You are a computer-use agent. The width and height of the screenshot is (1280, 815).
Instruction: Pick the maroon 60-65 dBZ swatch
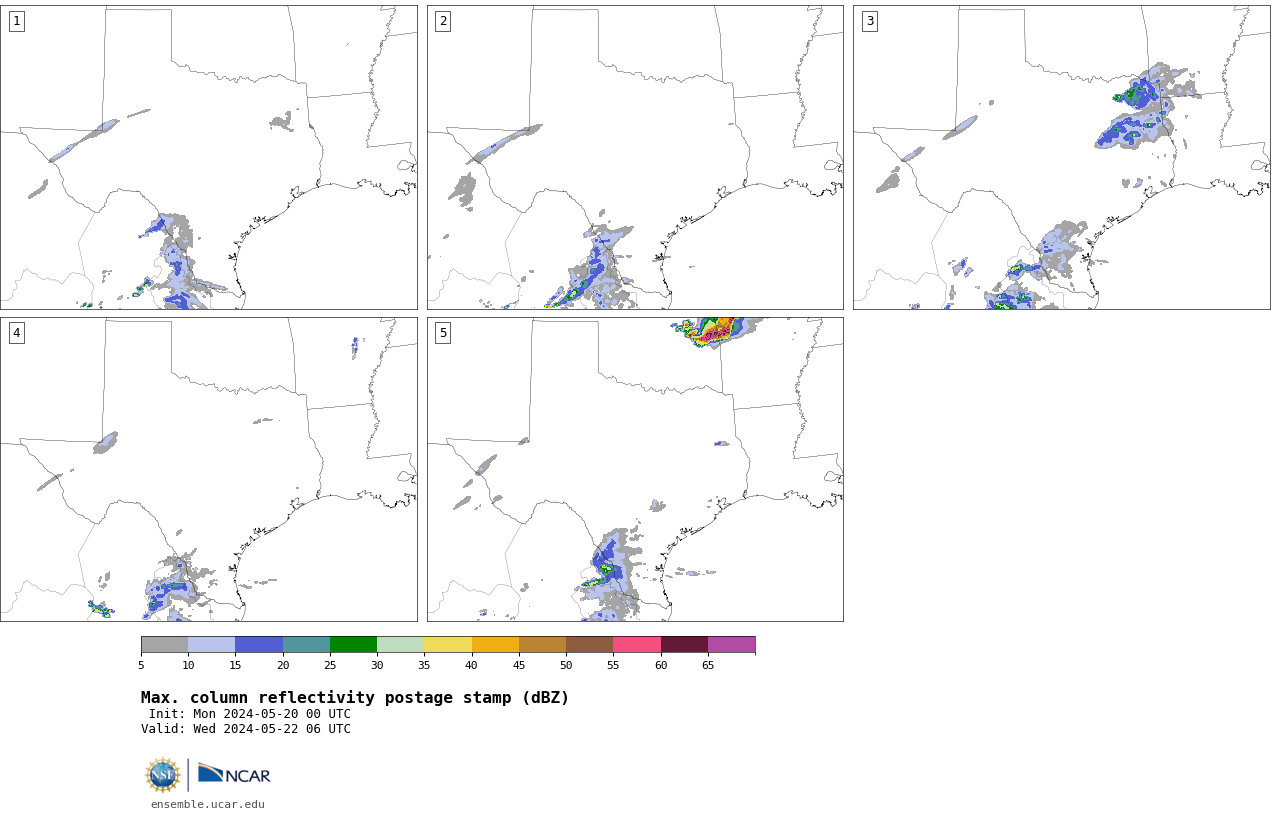point(684,644)
